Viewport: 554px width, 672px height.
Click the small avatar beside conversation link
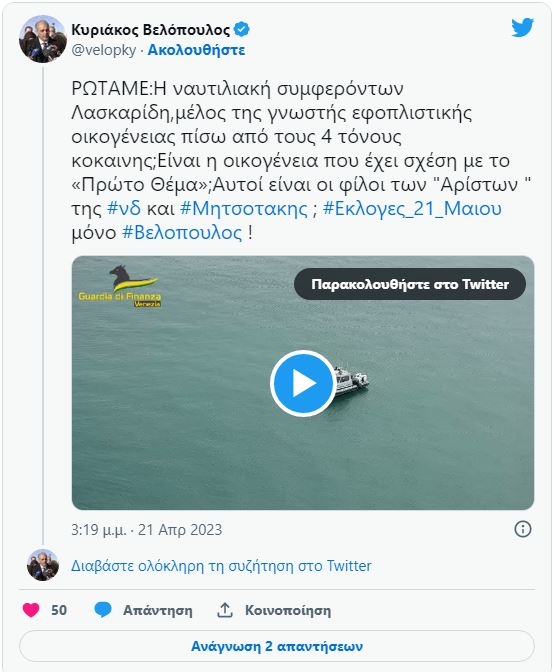point(43,565)
